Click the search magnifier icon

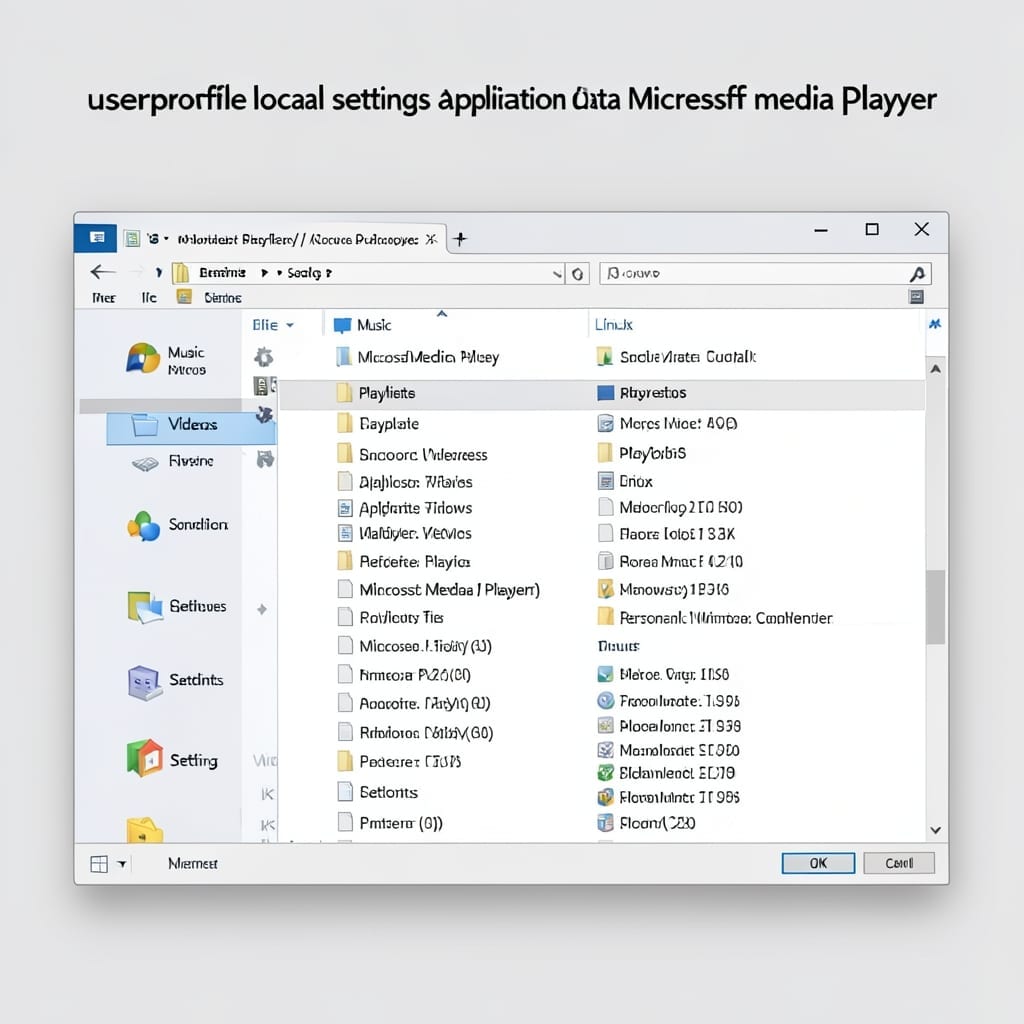[917, 274]
